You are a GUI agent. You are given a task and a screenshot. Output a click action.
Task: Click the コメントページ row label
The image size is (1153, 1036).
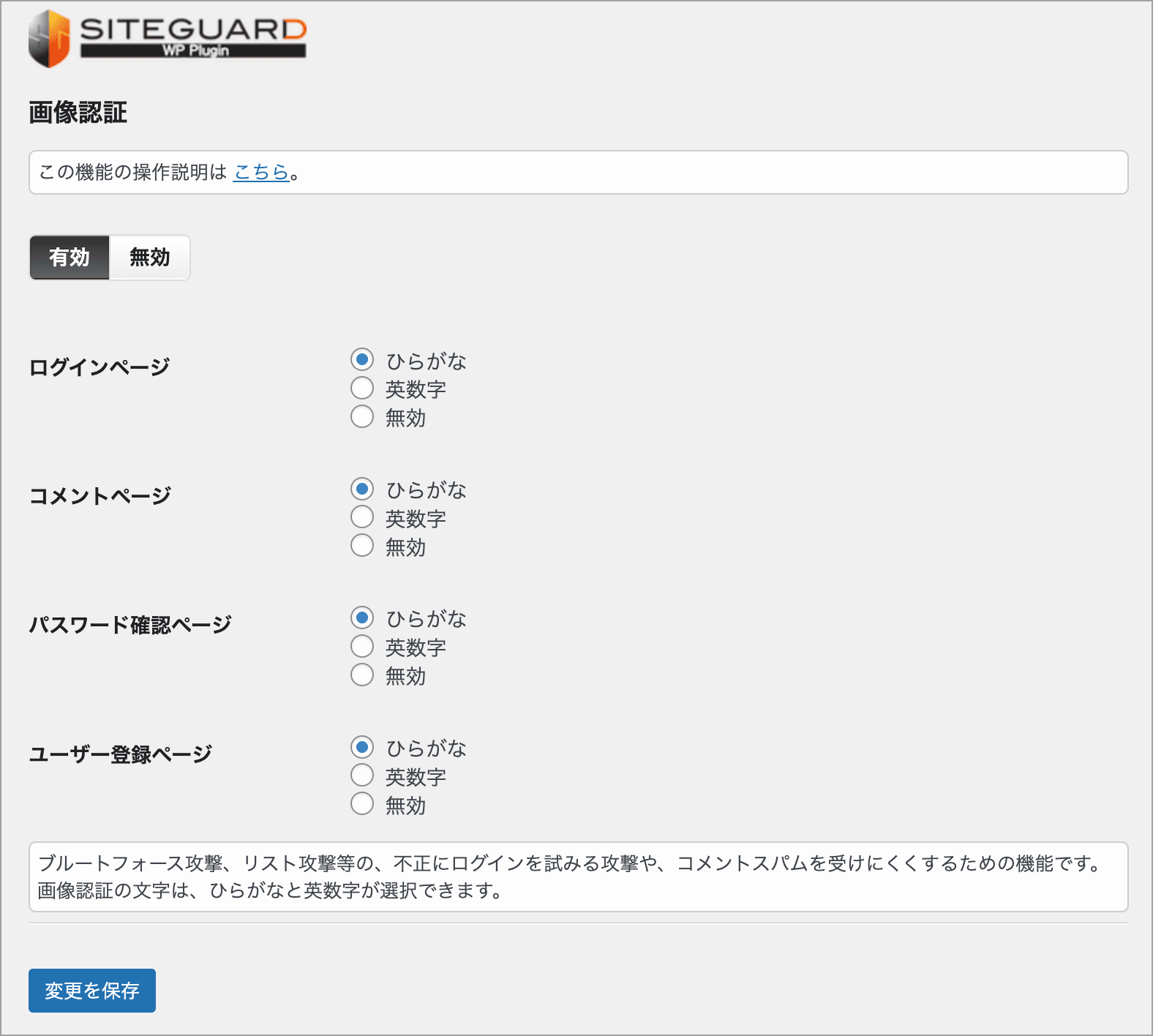tap(100, 496)
